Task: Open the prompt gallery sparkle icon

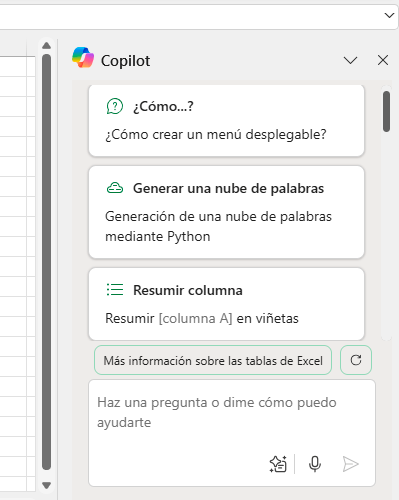Action: pyautogui.click(x=278, y=464)
